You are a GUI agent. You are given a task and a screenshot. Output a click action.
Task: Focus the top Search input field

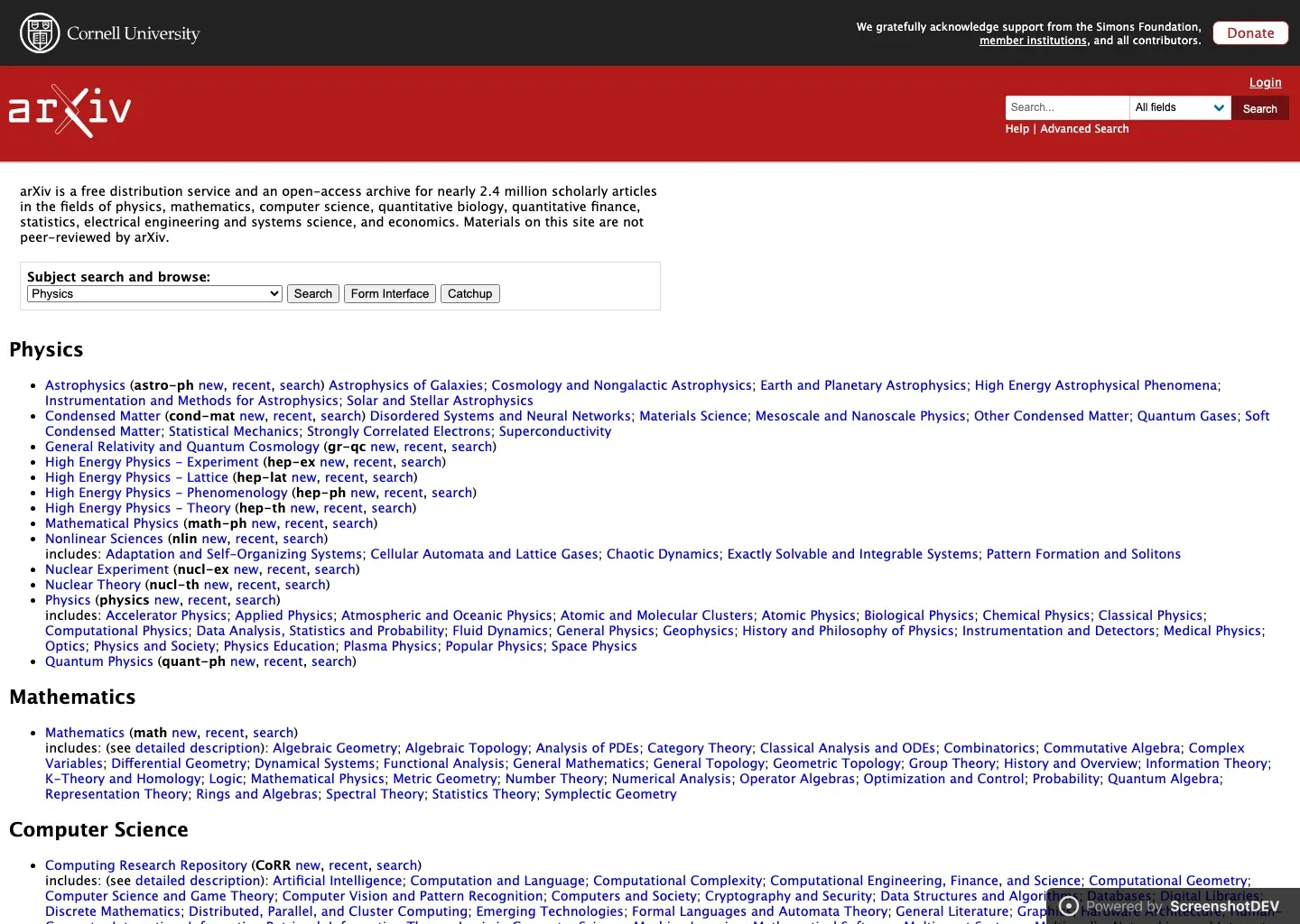1067,107
